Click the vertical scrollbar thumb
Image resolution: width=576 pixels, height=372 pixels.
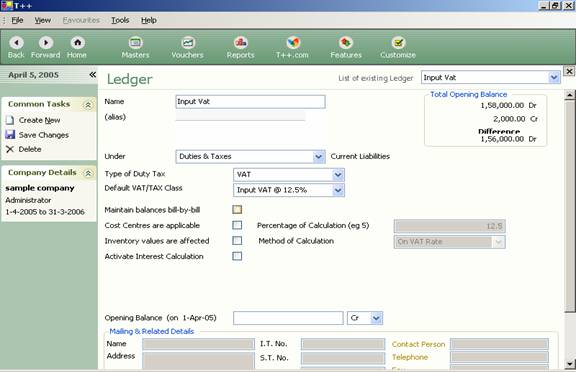[x=570, y=206]
